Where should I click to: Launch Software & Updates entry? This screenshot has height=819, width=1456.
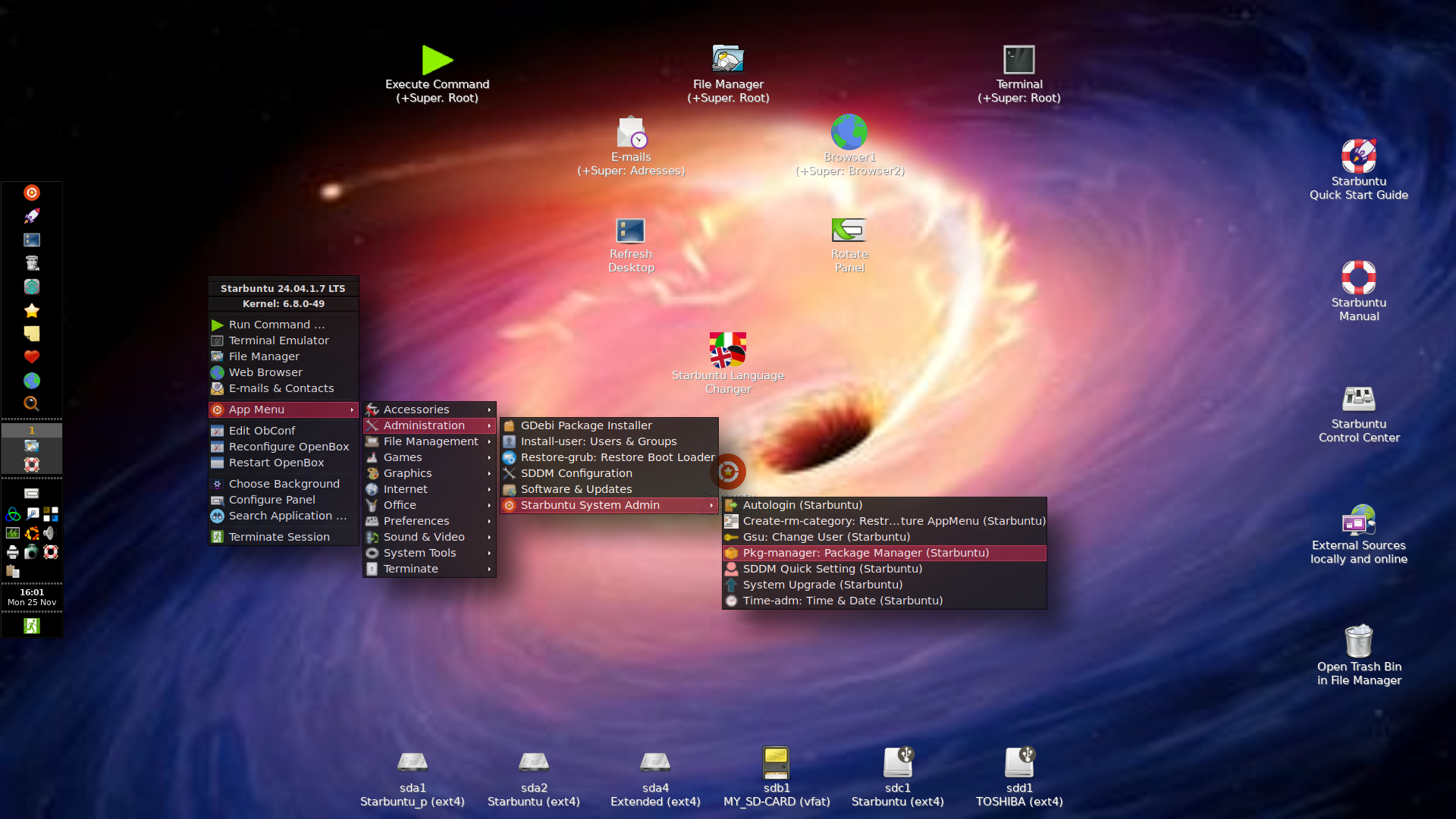(609, 489)
